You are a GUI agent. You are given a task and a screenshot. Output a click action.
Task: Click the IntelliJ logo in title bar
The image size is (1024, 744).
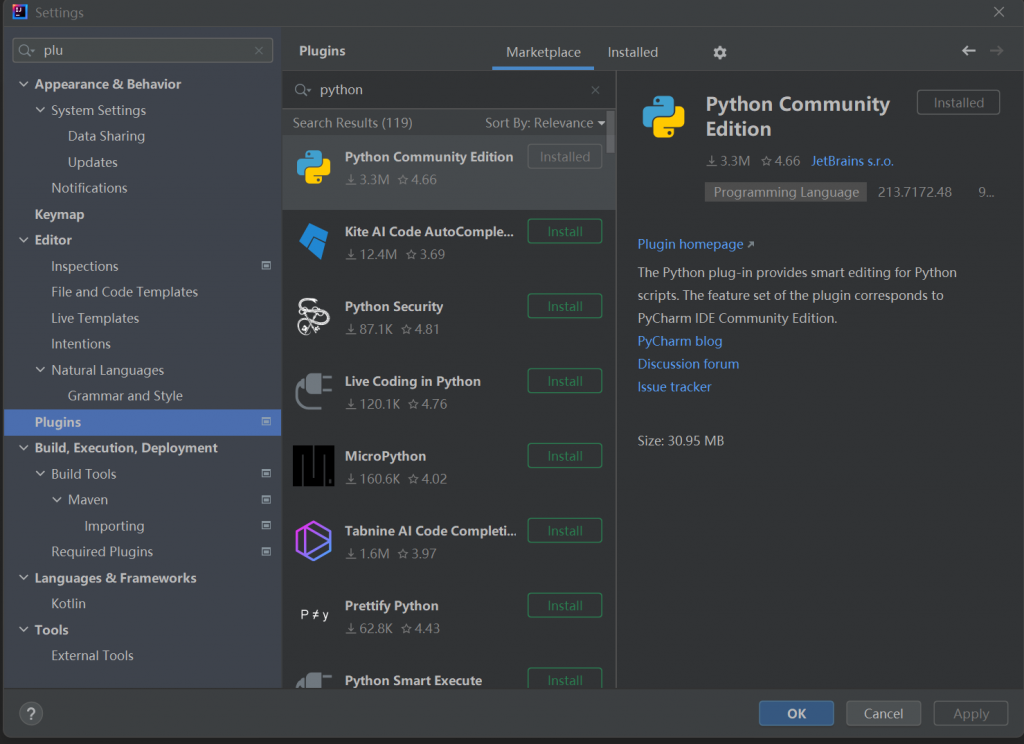(20, 12)
